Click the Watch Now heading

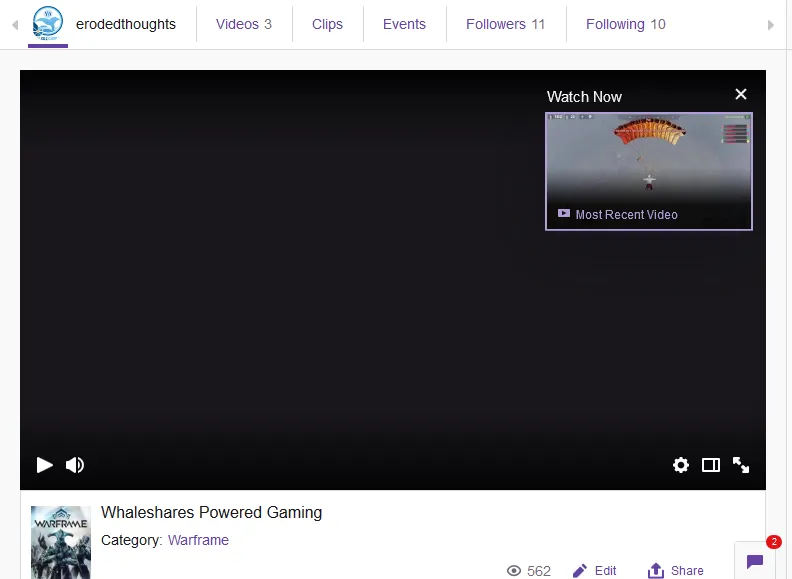pos(584,96)
